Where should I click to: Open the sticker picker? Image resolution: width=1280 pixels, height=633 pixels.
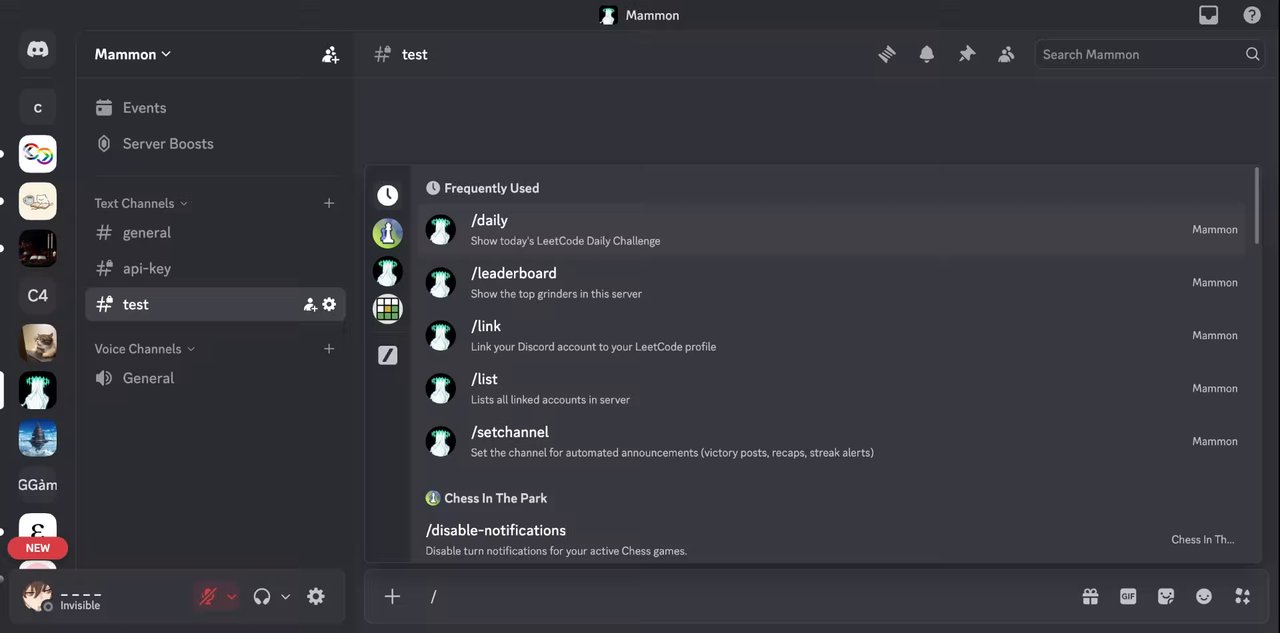1166,597
